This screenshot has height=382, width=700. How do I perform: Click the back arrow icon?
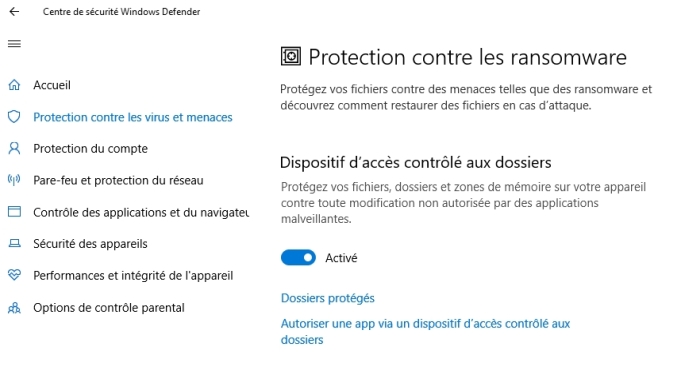point(14,12)
